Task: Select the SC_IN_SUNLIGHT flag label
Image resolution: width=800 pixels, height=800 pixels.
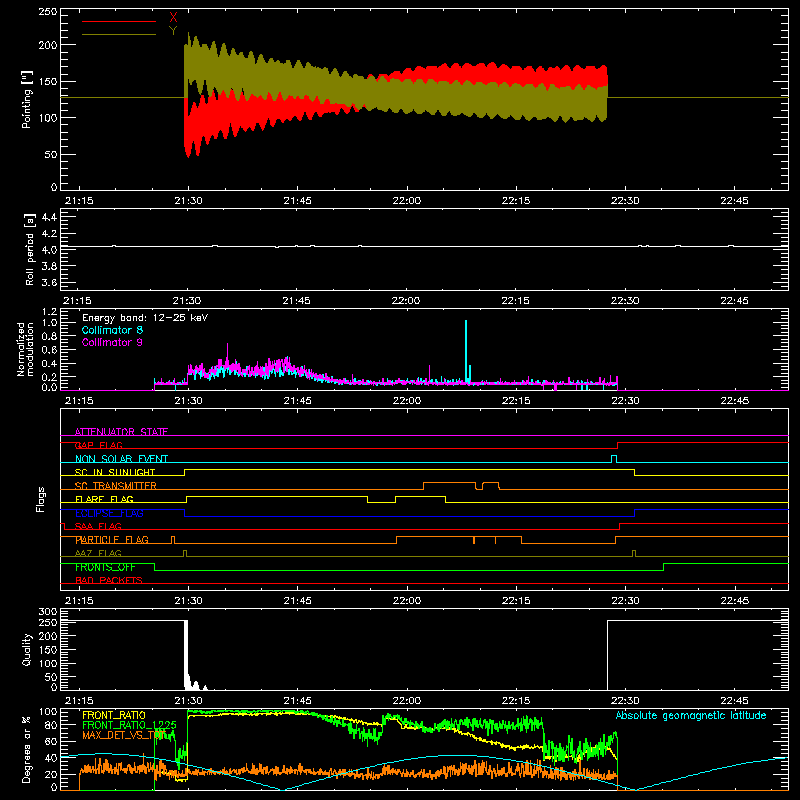Action: [115, 472]
